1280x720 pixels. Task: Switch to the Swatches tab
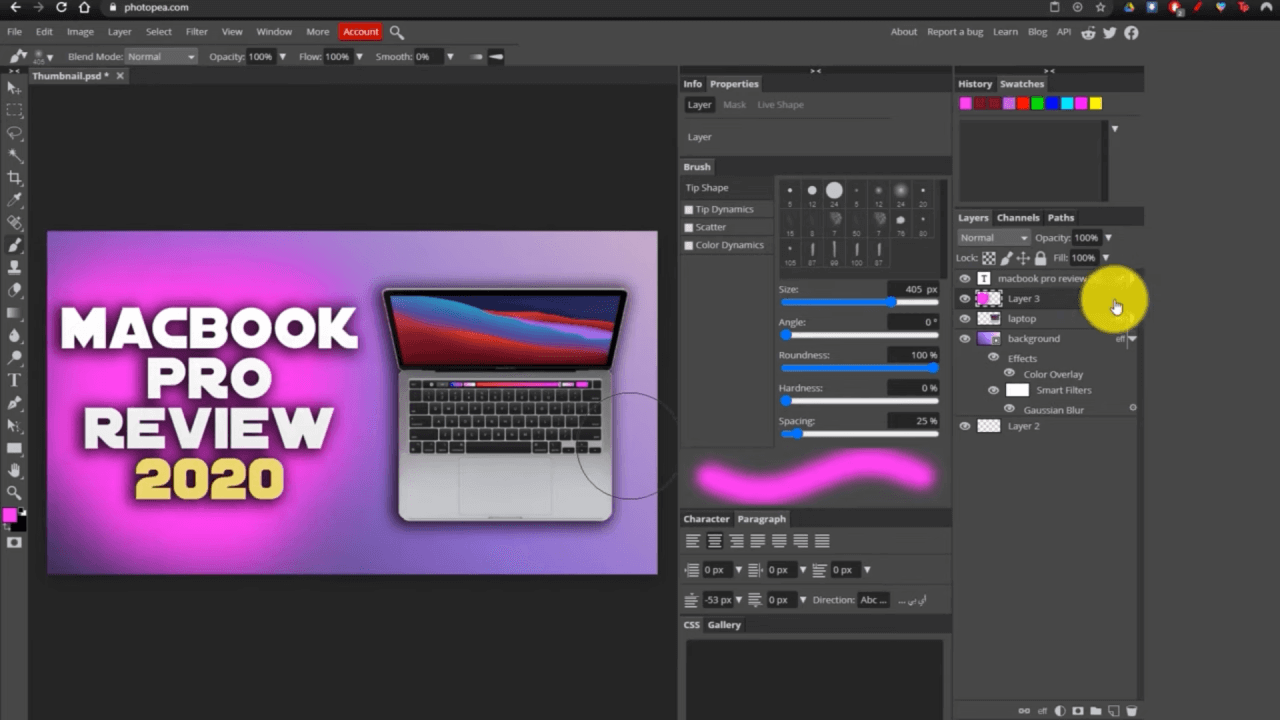tap(1022, 84)
